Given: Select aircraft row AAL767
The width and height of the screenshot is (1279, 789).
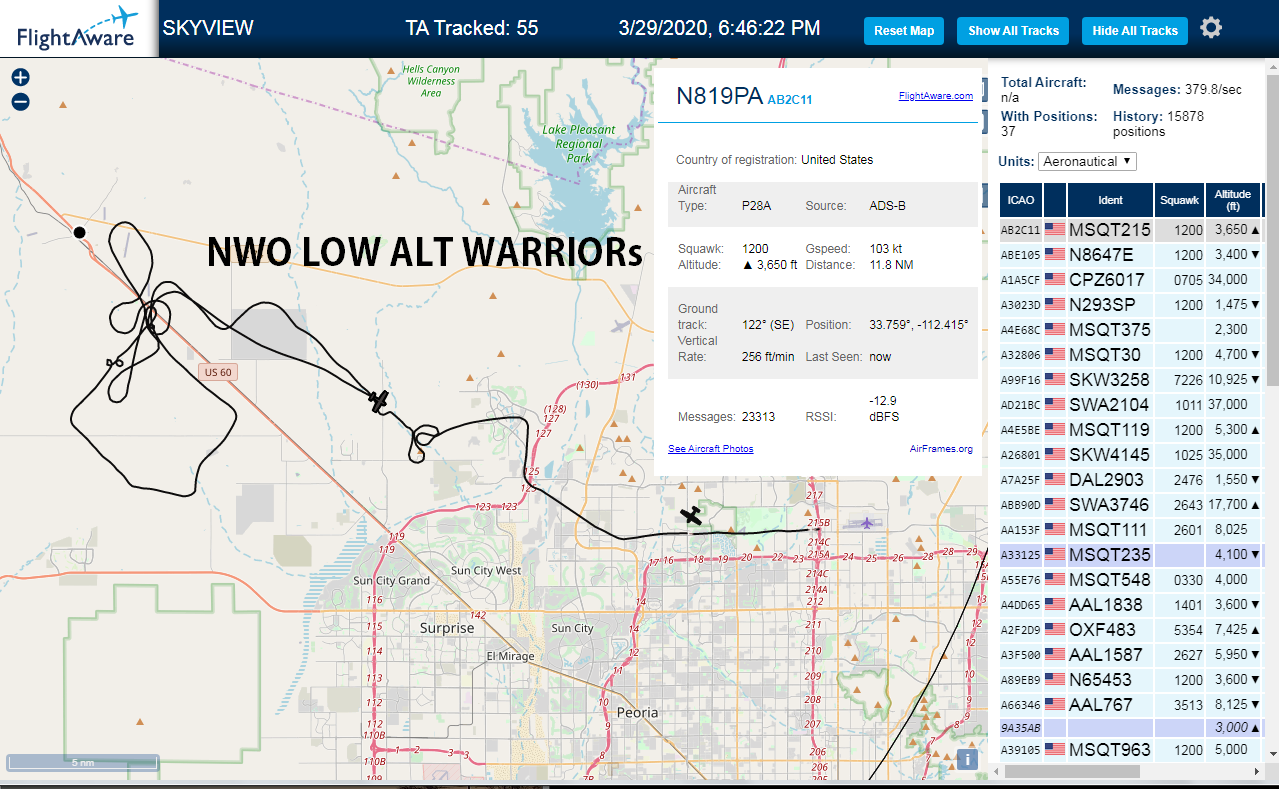Looking at the screenshot, I should click(1132, 704).
